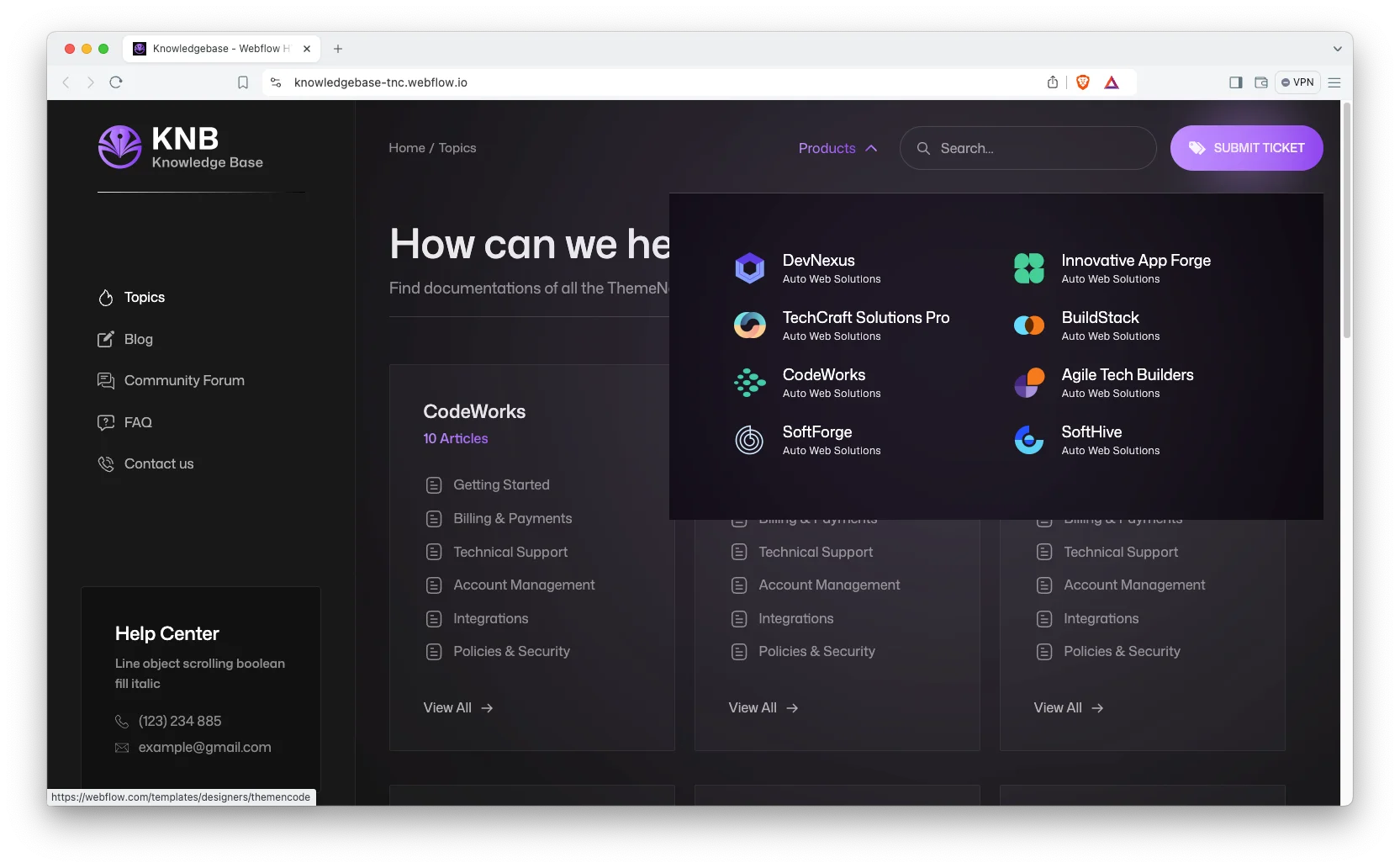Open the browser hamburger menu
The height and width of the screenshot is (868, 1400).
coord(1334,82)
